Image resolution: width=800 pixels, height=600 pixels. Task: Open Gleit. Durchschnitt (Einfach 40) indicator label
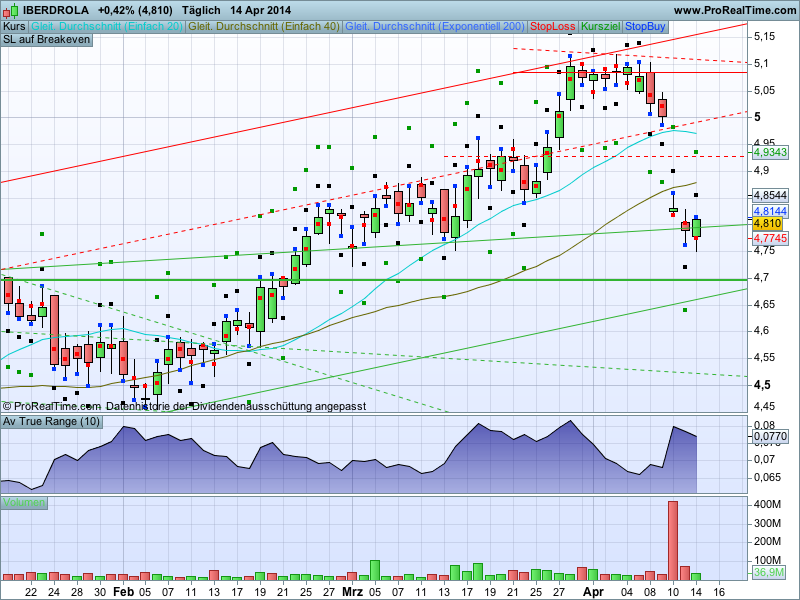click(264, 27)
